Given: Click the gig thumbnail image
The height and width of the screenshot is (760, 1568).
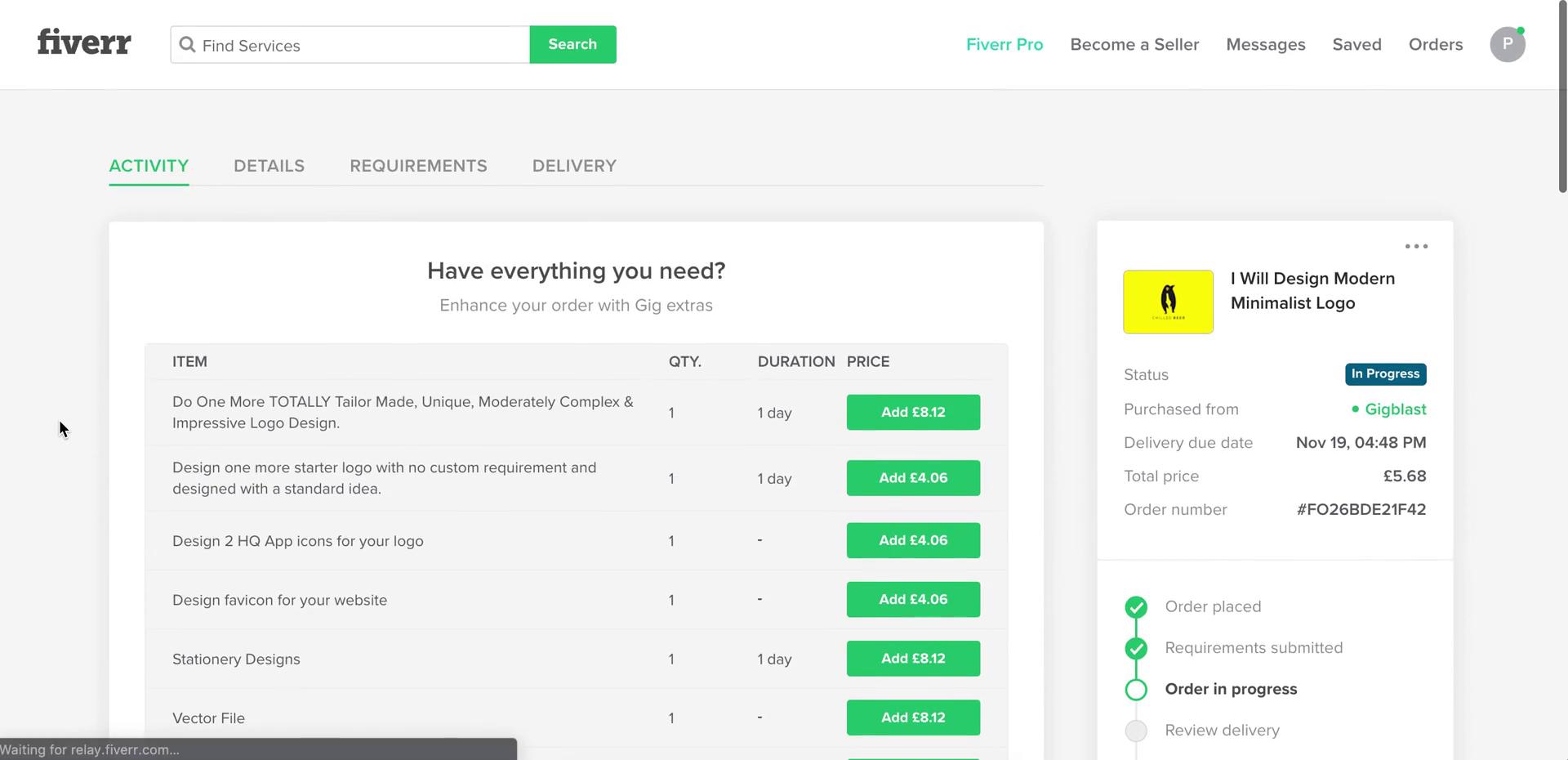Looking at the screenshot, I should (x=1168, y=302).
